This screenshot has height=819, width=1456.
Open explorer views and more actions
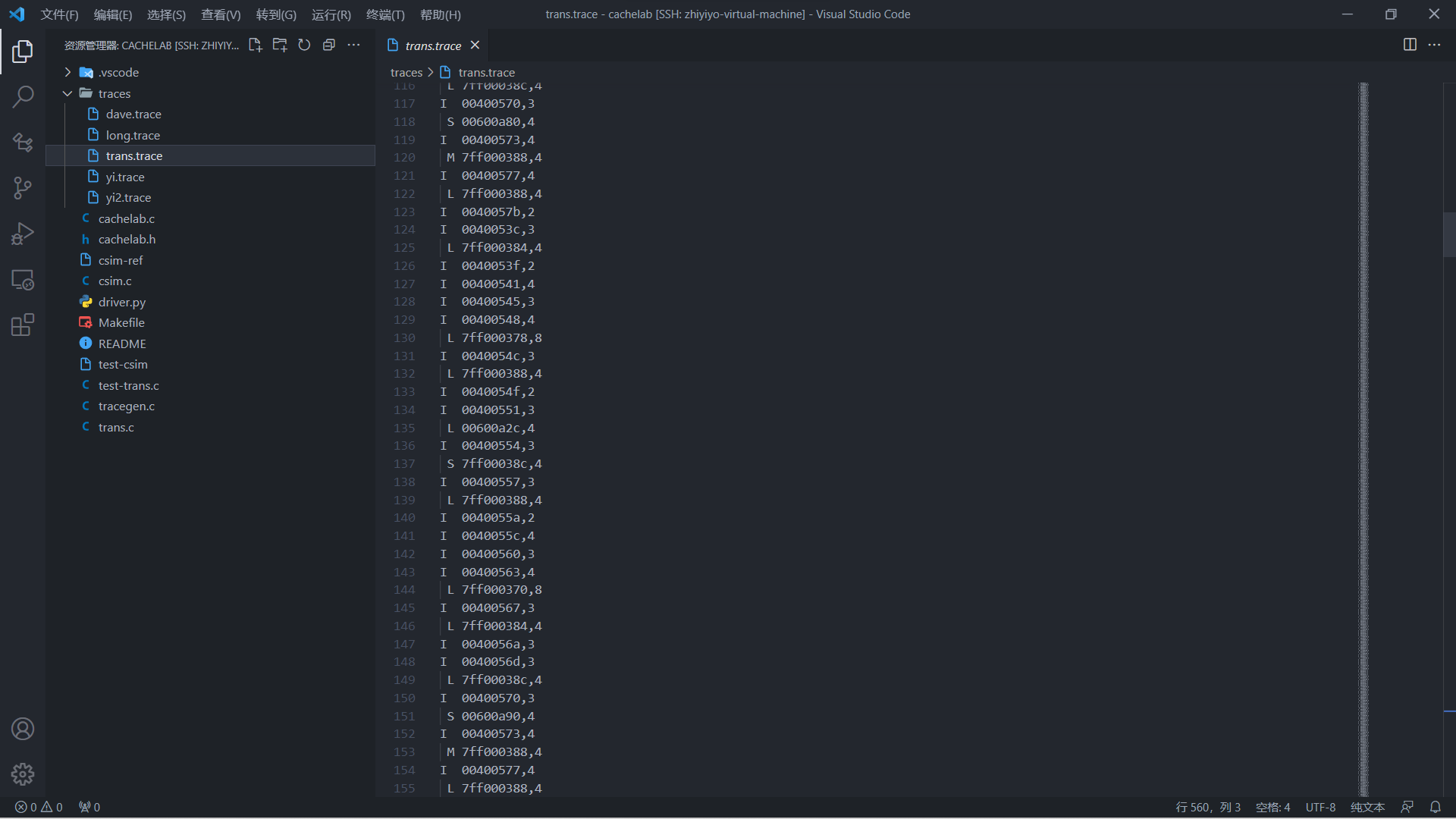click(353, 45)
